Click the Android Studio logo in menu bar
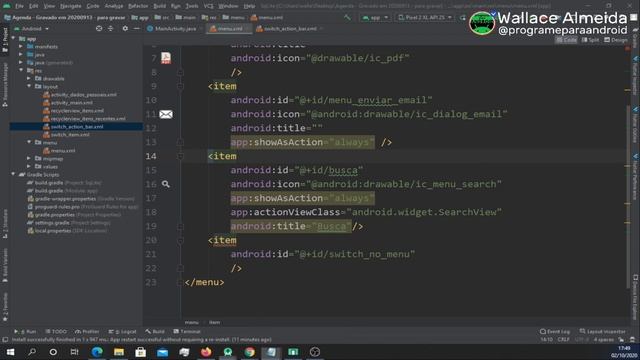 pyautogui.click(x=7, y=6)
